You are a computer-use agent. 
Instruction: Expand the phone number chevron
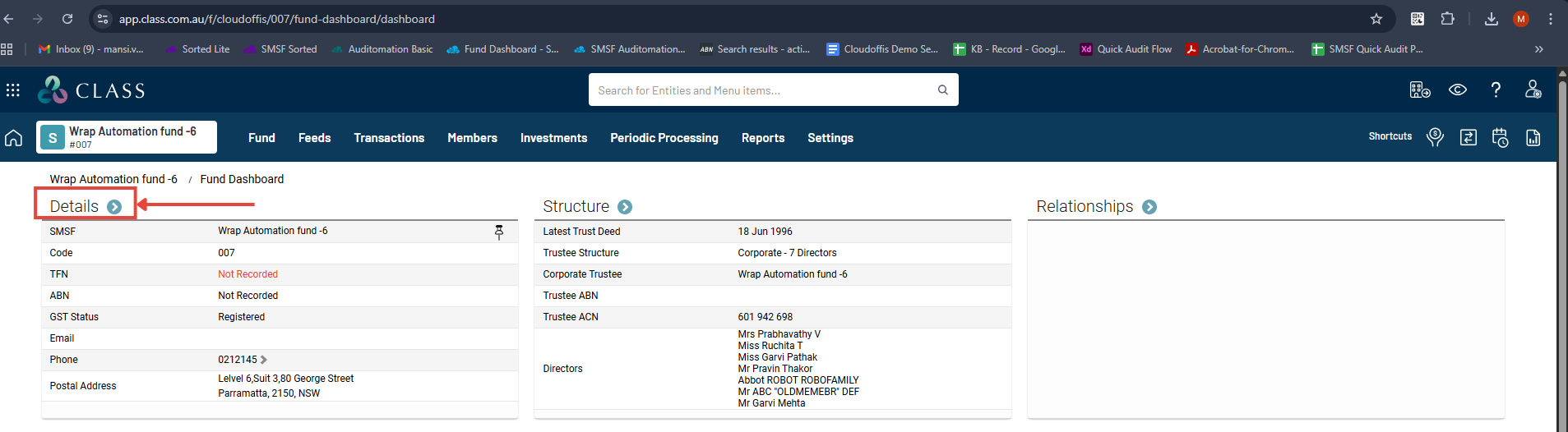click(264, 360)
